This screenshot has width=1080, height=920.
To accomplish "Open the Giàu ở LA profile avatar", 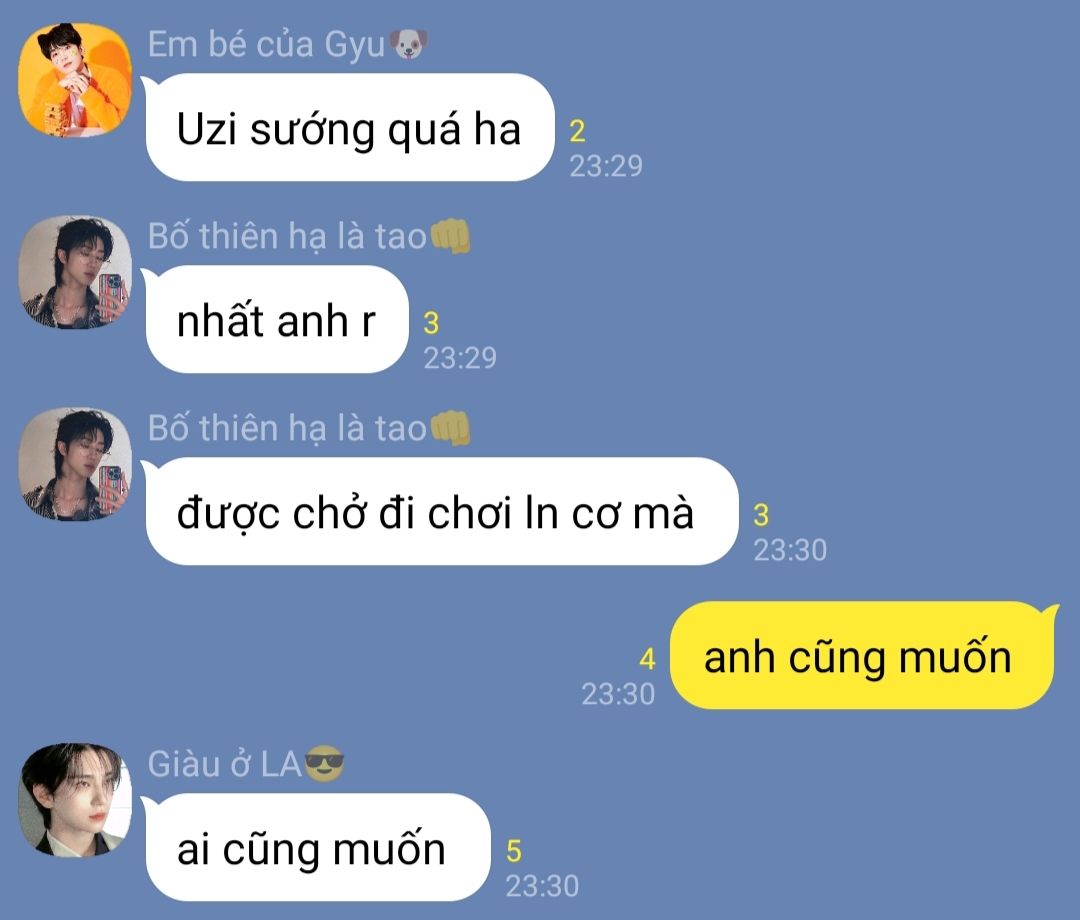I will click(x=74, y=799).
